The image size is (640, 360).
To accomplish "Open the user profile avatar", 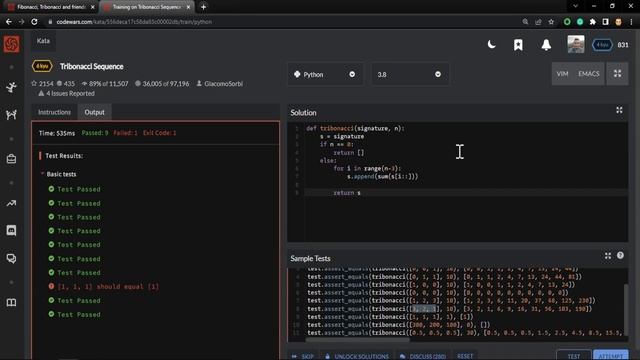I will point(576,44).
